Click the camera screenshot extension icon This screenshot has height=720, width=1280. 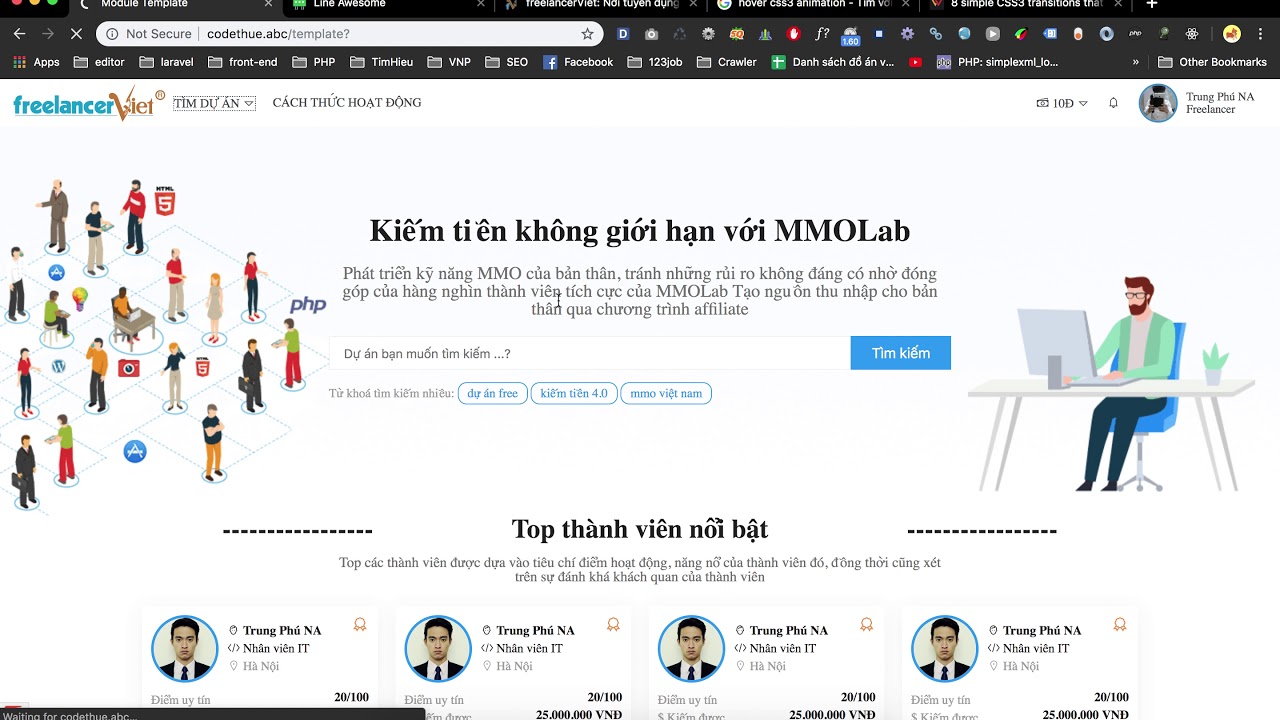[x=652, y=34]
